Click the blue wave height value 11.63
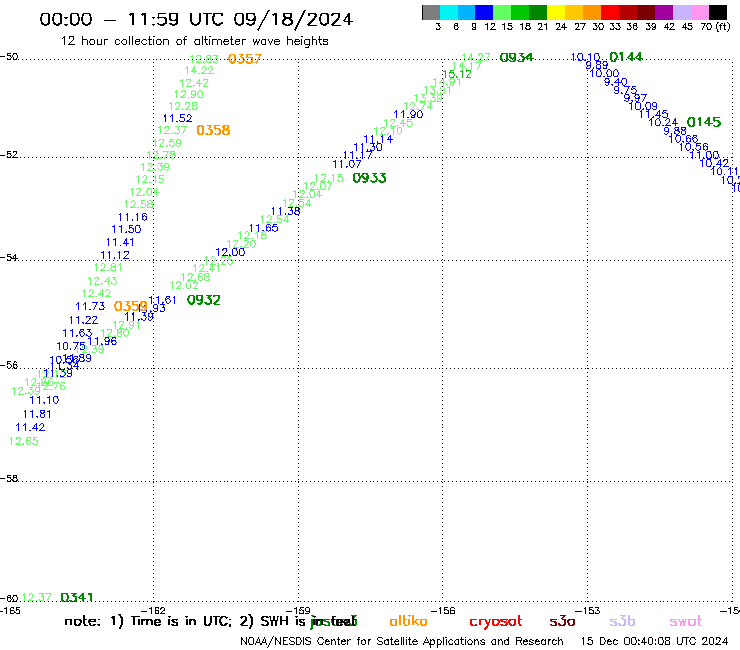 coord(77,333)
